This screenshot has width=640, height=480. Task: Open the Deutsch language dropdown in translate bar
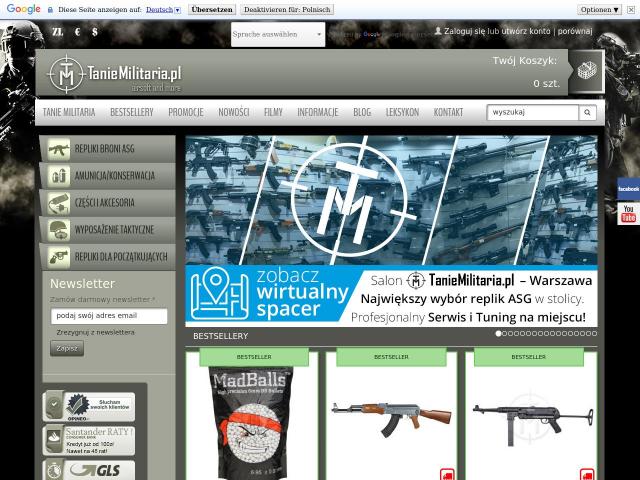pos(163,9)
